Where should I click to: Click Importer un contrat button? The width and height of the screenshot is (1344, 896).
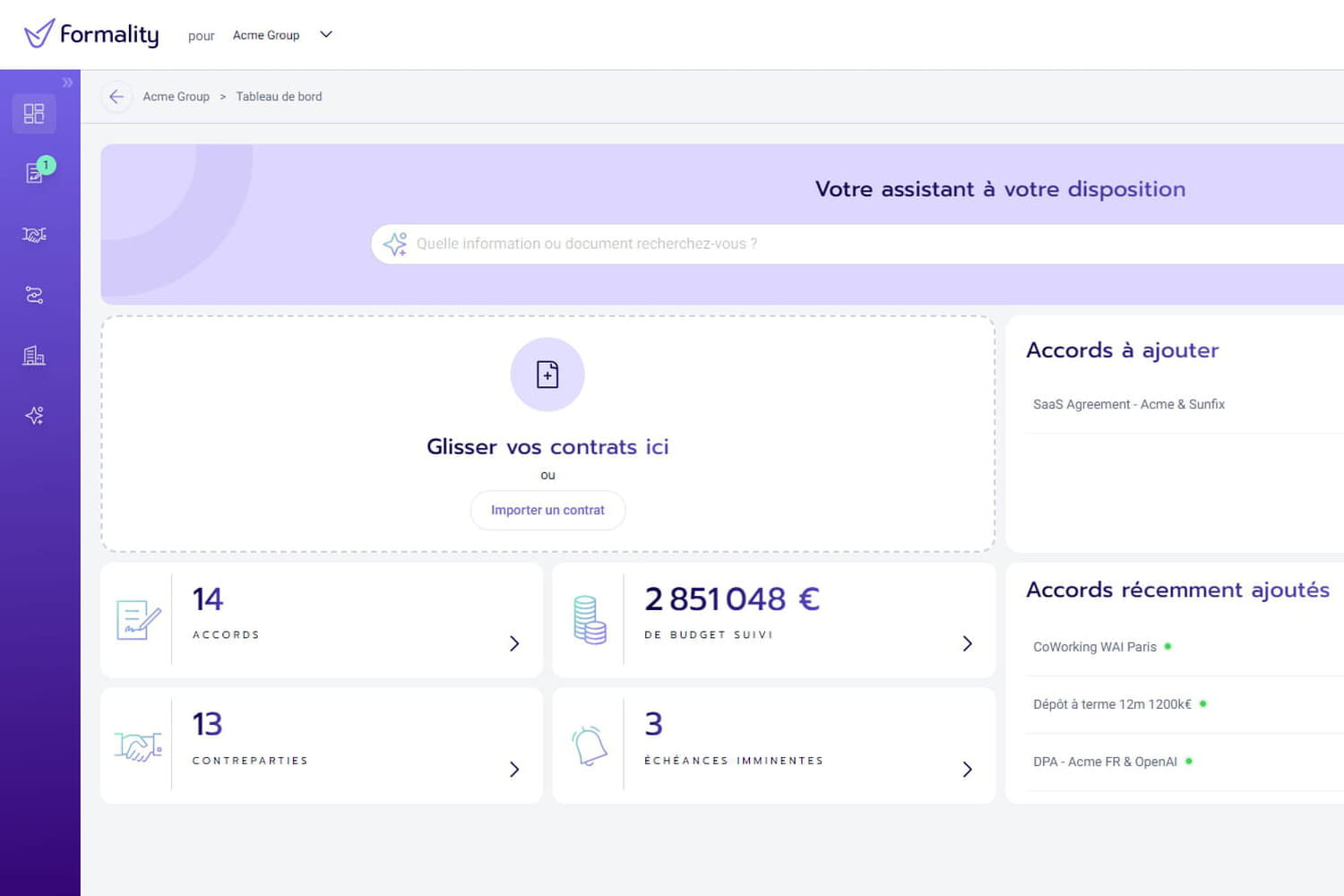pos(547,510)
